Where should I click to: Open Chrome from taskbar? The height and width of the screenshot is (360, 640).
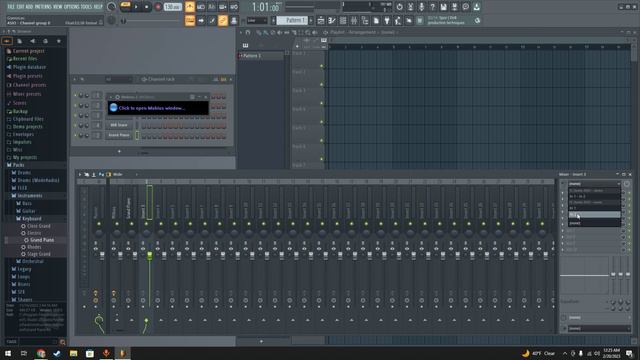pos(41,353)
